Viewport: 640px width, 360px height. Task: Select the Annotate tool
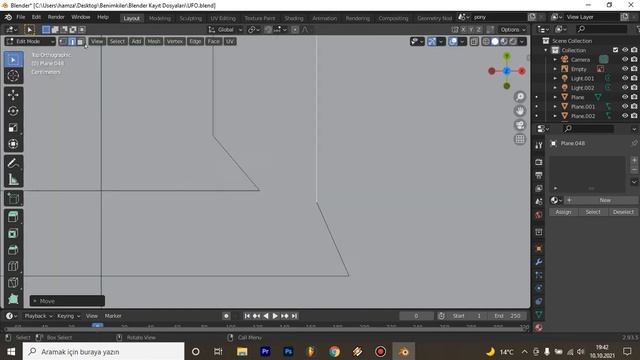[x=13, y=163]
